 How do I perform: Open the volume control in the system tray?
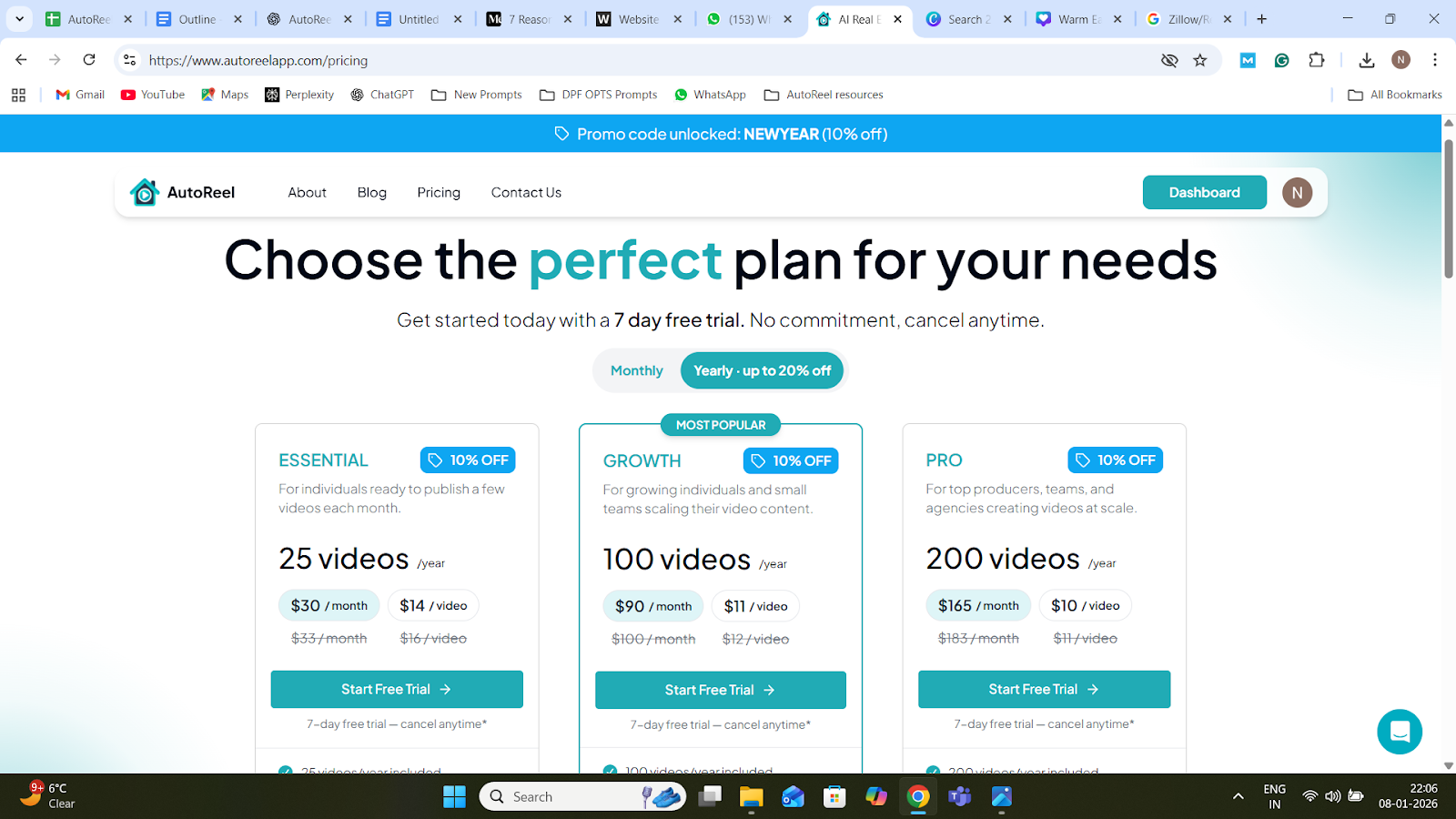[1333, 796]
